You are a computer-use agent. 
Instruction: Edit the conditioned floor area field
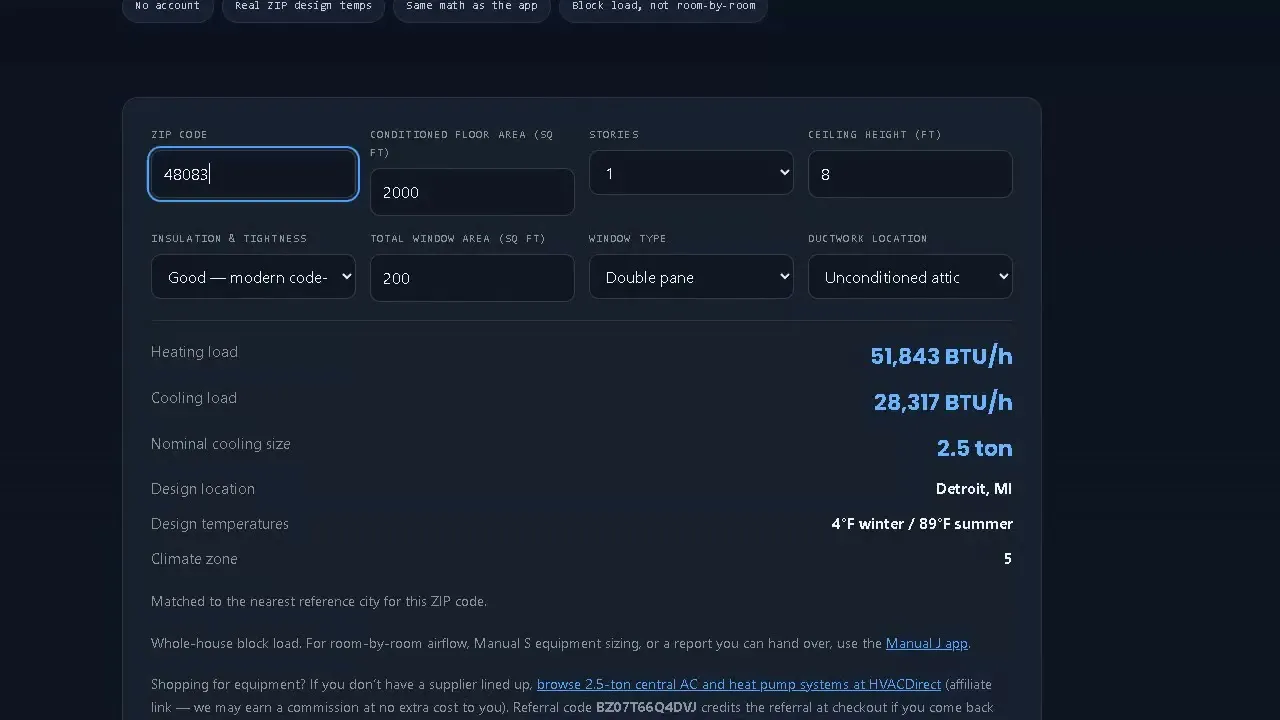point(472,192)
